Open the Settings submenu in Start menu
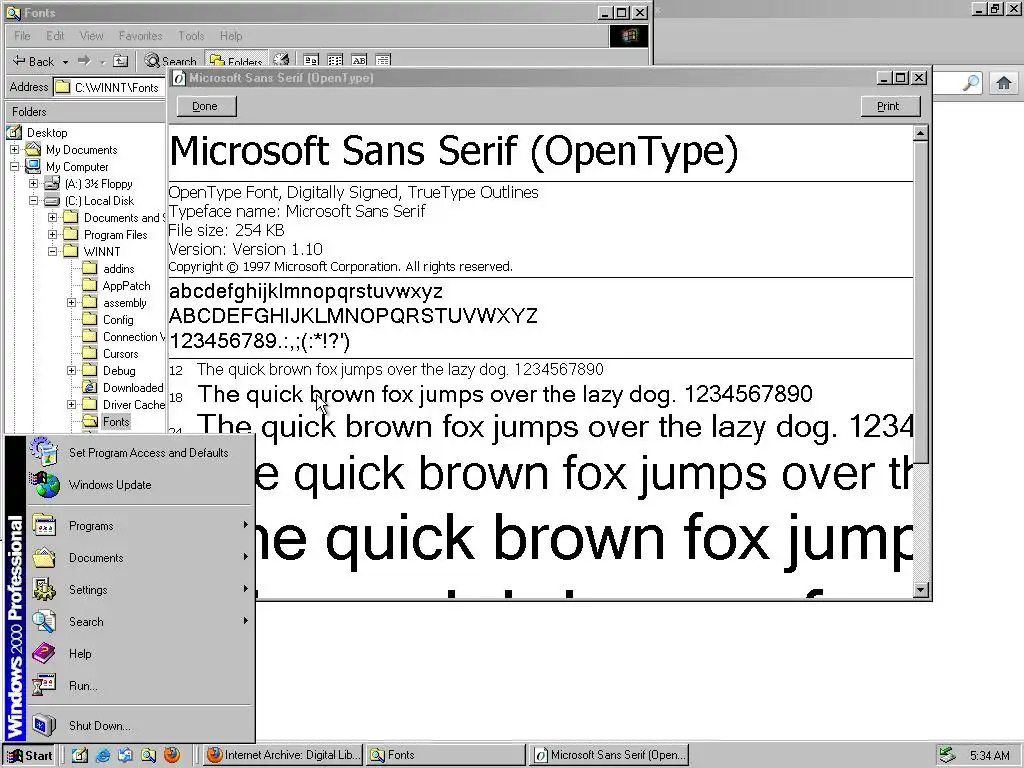 tap(140, 590)
